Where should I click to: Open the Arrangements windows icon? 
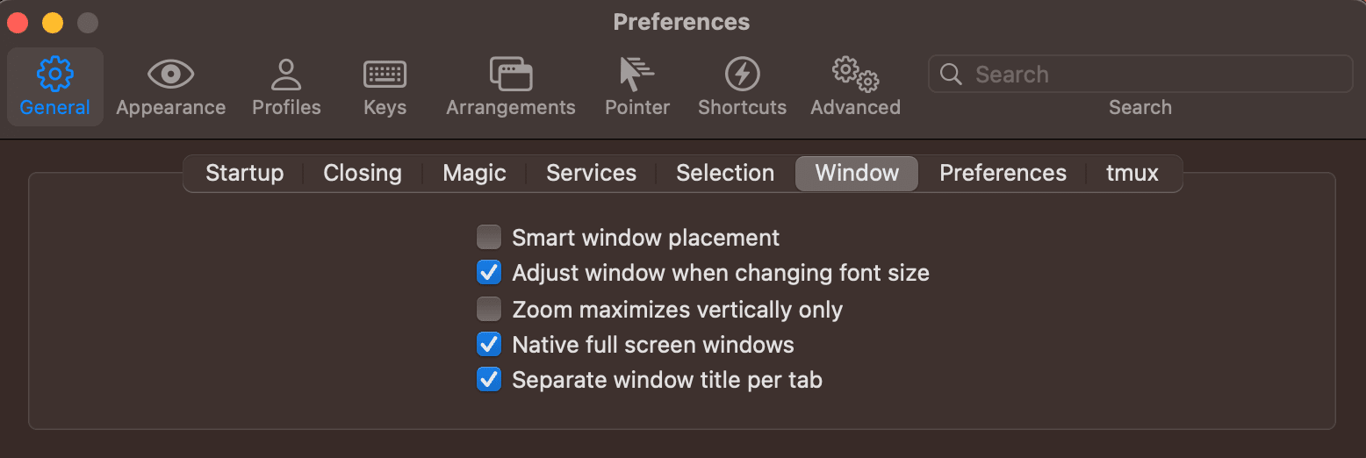(510, 74)
